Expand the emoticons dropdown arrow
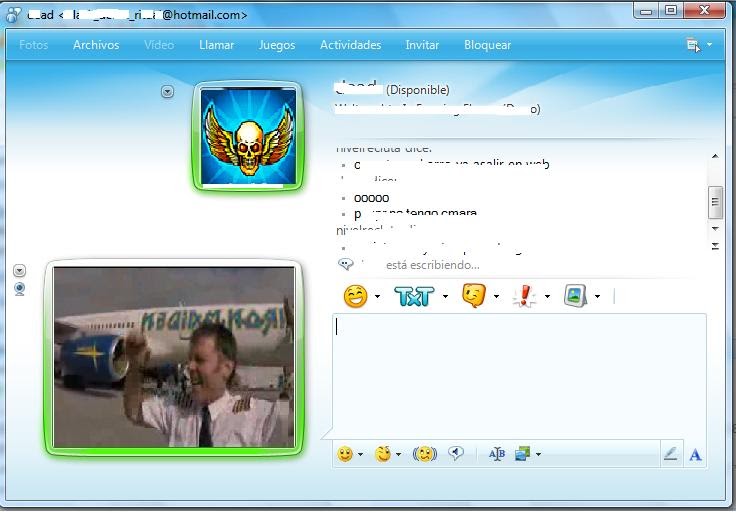Image resolution: width=736 pixels, height=513 pixels. (360, 454)
